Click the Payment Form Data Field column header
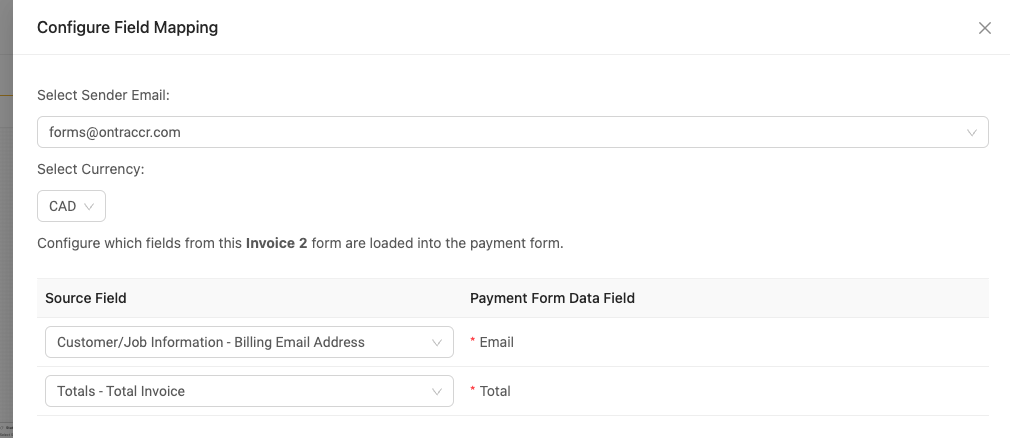This screenshot has height=438, width=1010. pos(552,298)
